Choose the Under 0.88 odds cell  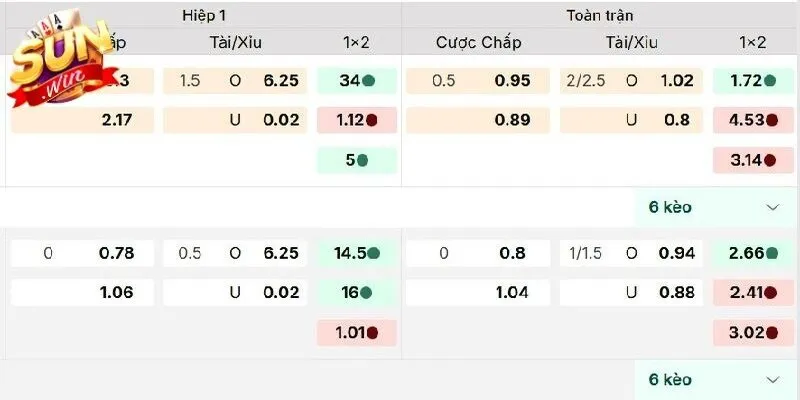(x=630, y=293)
